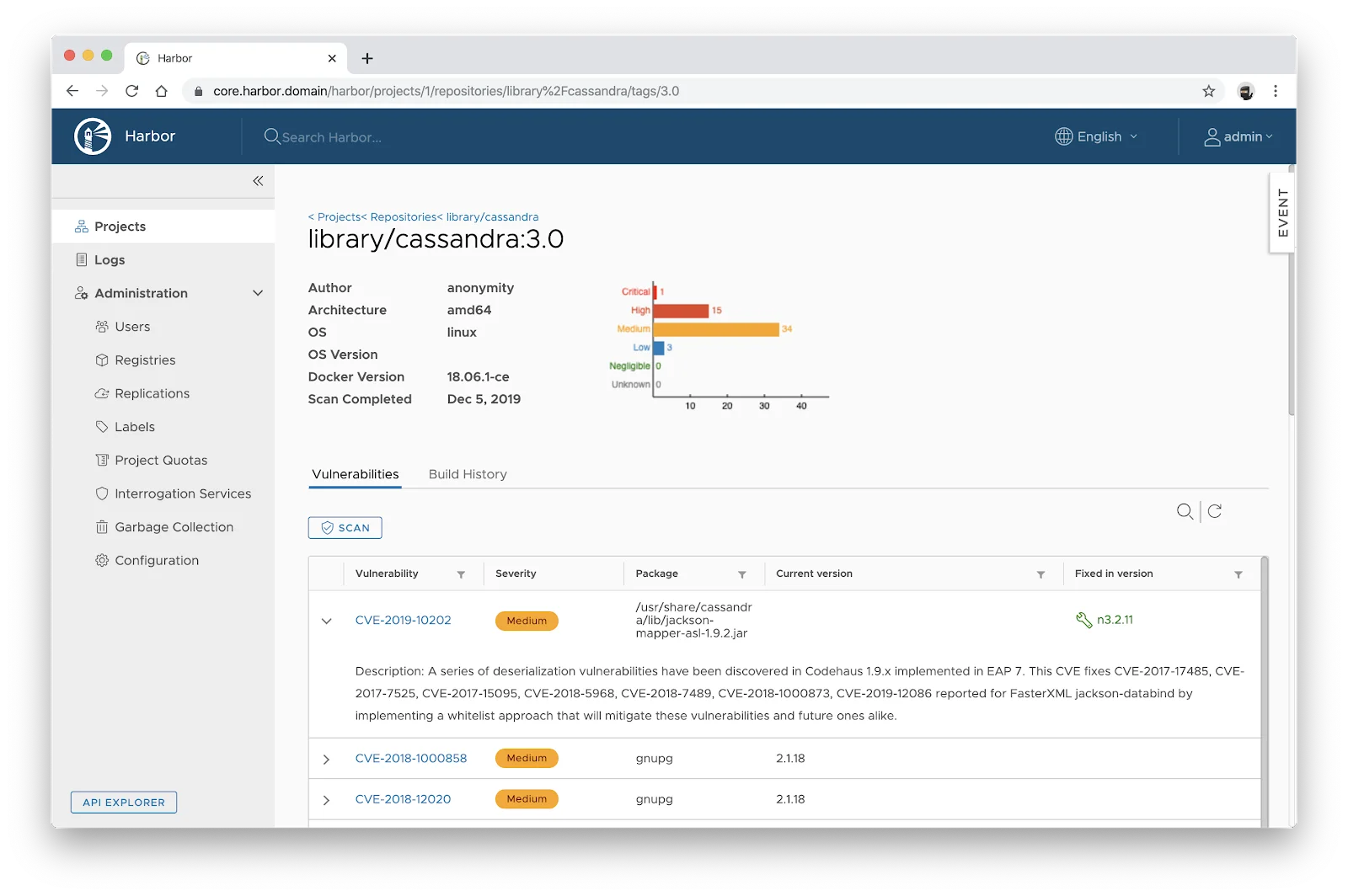This screenshot has width=1348, height=896.
Task: Open the Garbage Collection section
Action: [174, 526]
